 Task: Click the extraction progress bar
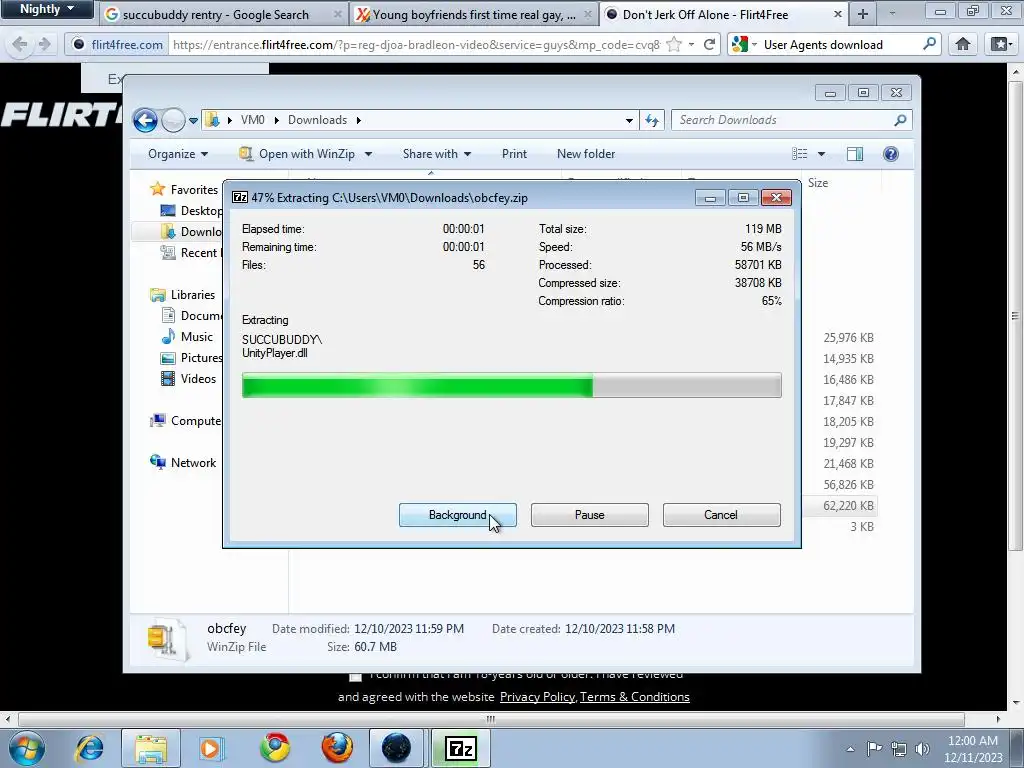tap(511, 385)
